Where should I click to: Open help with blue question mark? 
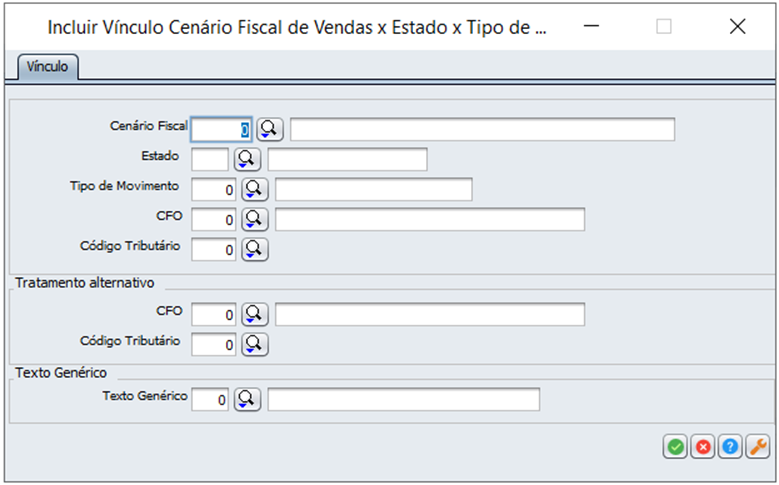730,447
